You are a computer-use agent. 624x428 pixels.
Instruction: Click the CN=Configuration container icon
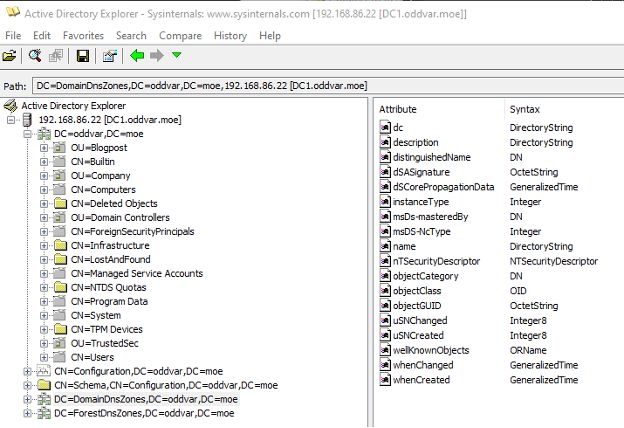(43, 371)
